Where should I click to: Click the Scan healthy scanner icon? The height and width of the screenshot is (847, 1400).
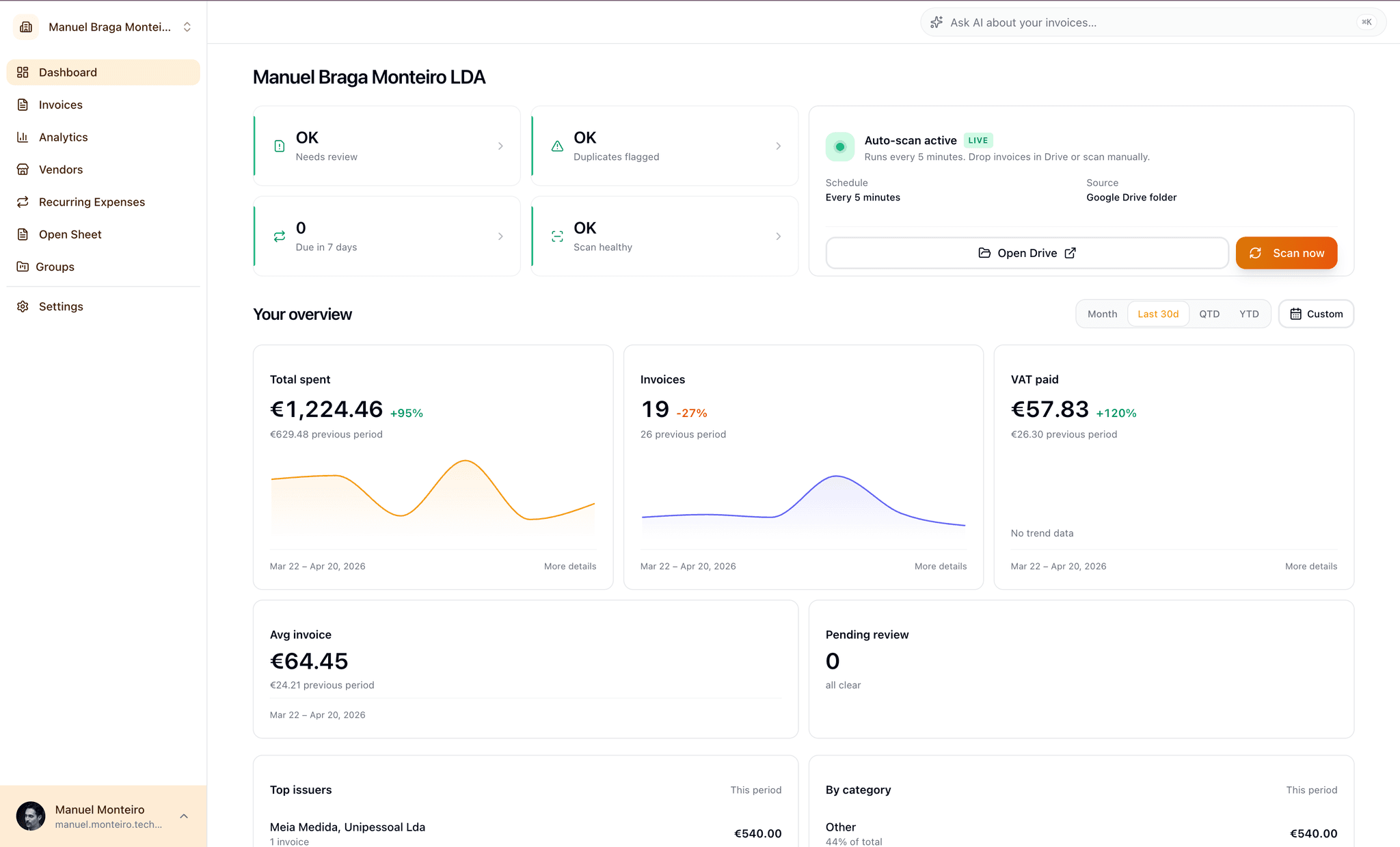557,237
